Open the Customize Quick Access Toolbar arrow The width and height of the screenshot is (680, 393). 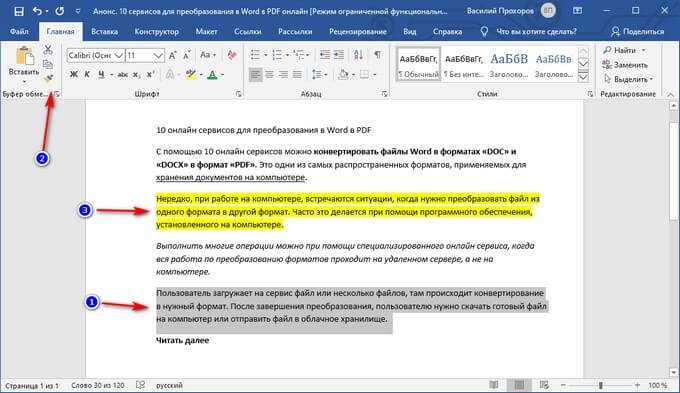[x=78, y=11]
